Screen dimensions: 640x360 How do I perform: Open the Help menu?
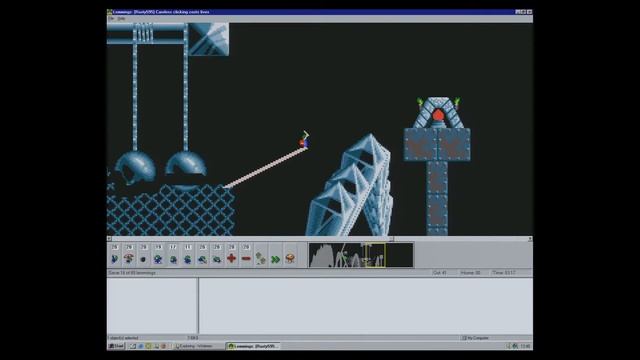pyautogui.click(x=121, y=19)
